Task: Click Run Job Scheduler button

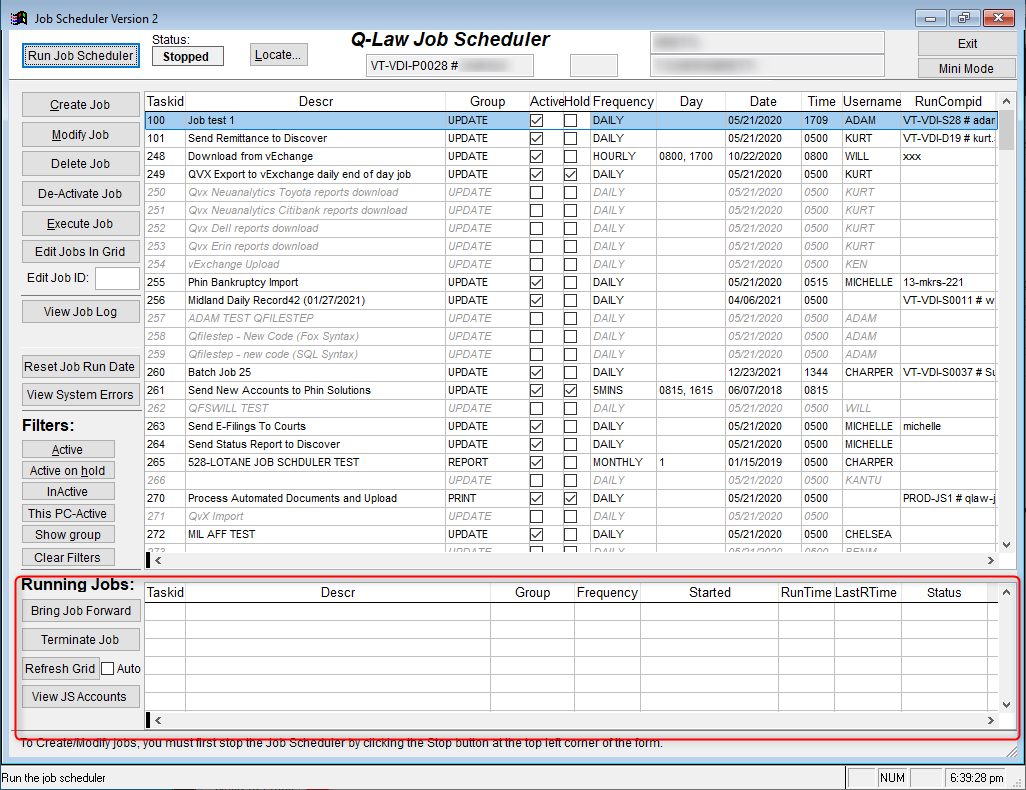Action: (x=80, y=56)
